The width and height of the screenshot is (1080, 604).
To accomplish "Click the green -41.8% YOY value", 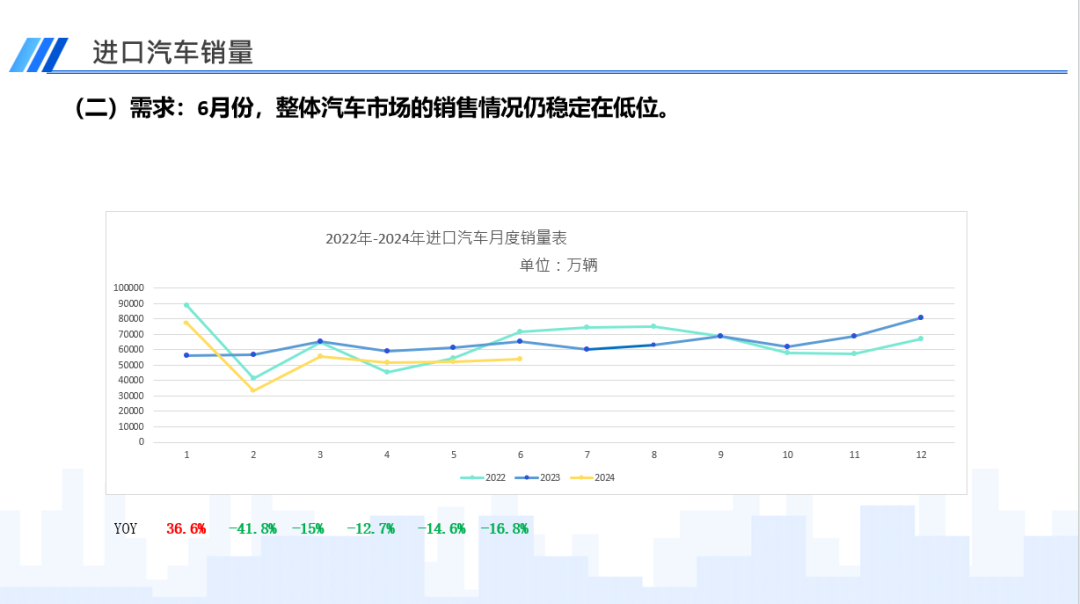I will (x=252, y=528).
